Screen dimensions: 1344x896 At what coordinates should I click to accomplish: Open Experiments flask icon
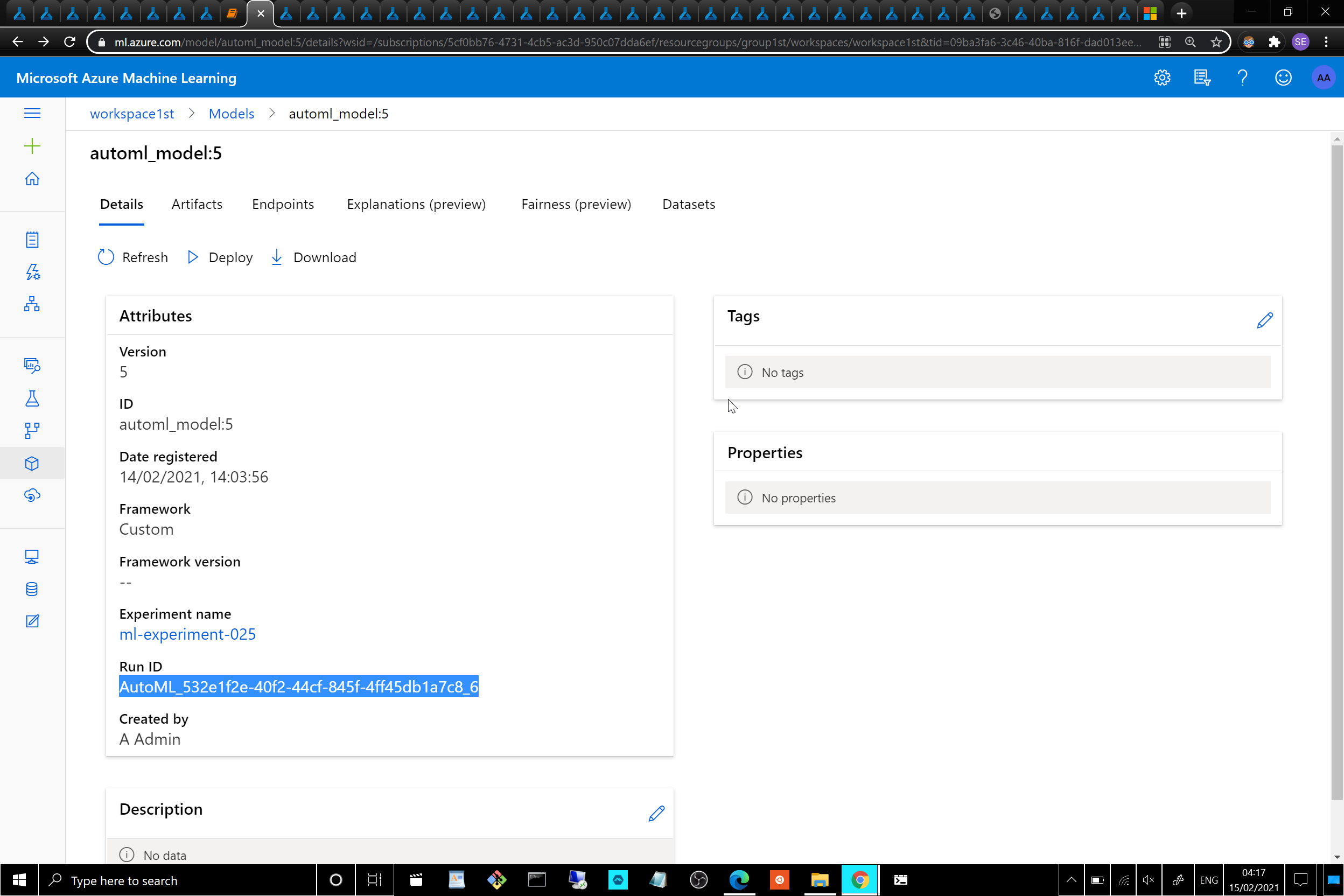[x=32, y=398]
